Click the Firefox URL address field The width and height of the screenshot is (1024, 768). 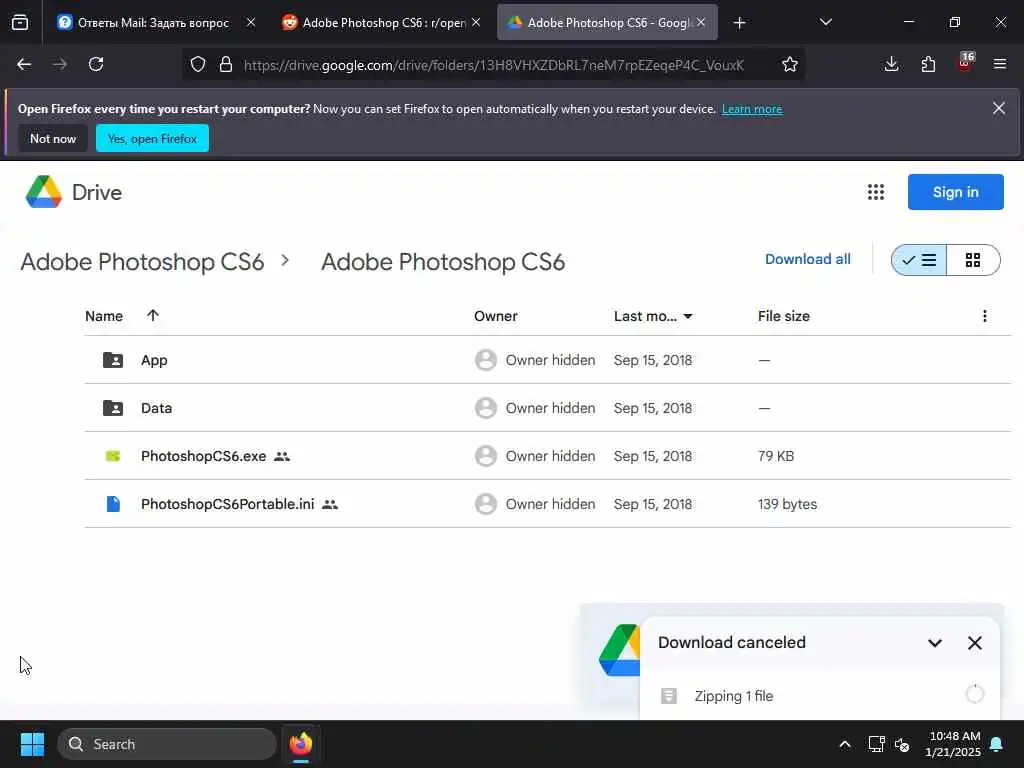point(493,65)
